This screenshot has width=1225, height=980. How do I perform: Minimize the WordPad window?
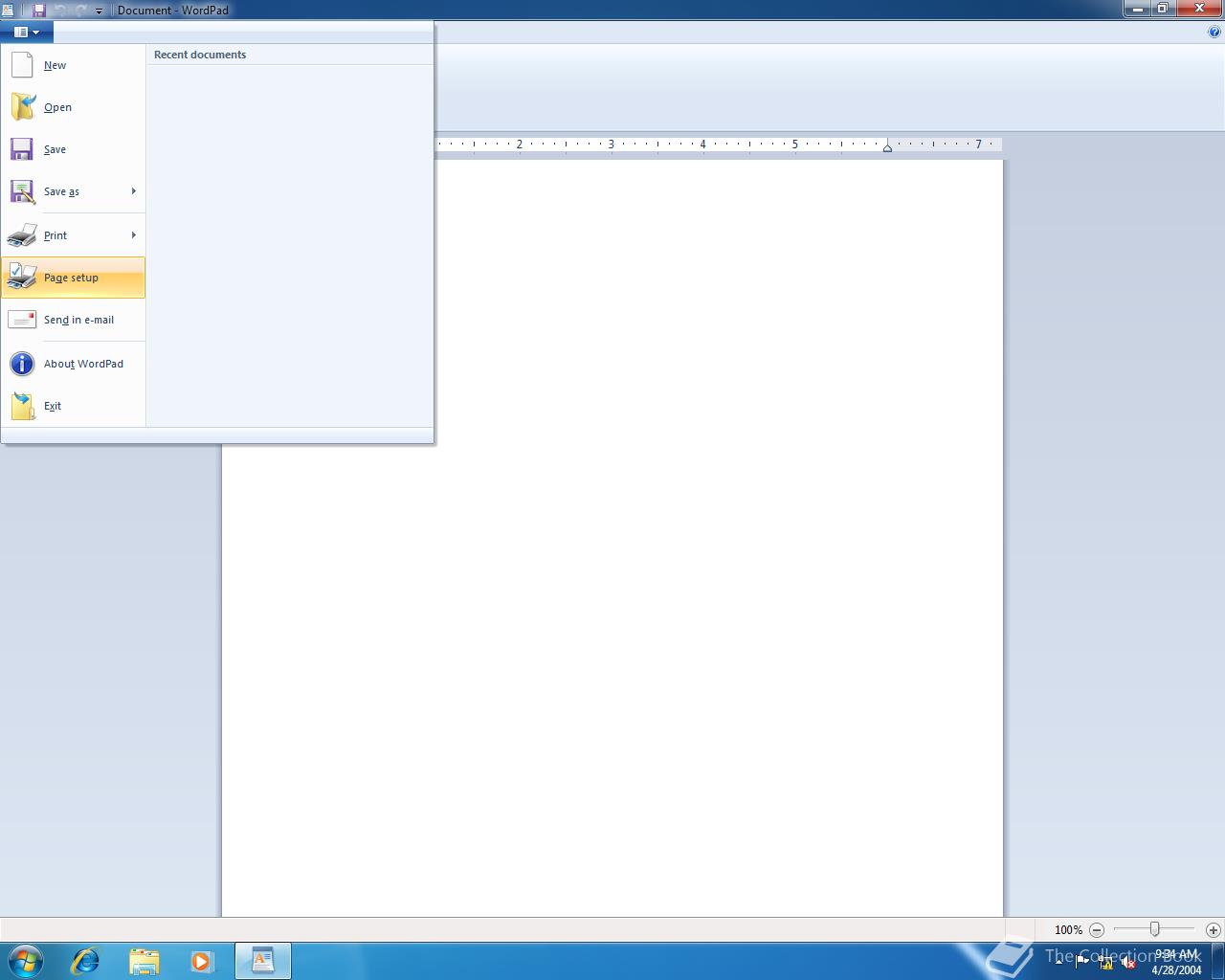[x=1137, y=9]
